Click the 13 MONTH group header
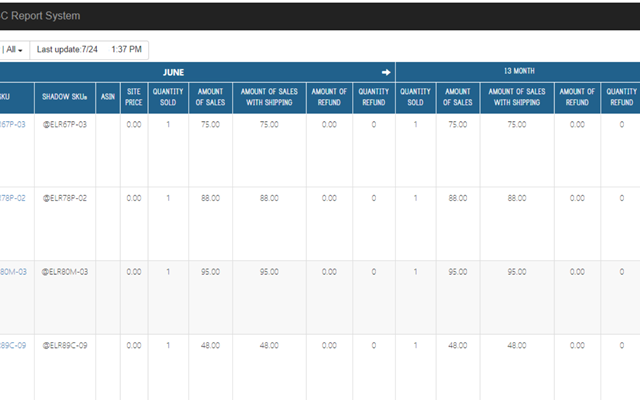Viewport: 640px width, 400px height. pyautogui.click(x=519, y=71)
